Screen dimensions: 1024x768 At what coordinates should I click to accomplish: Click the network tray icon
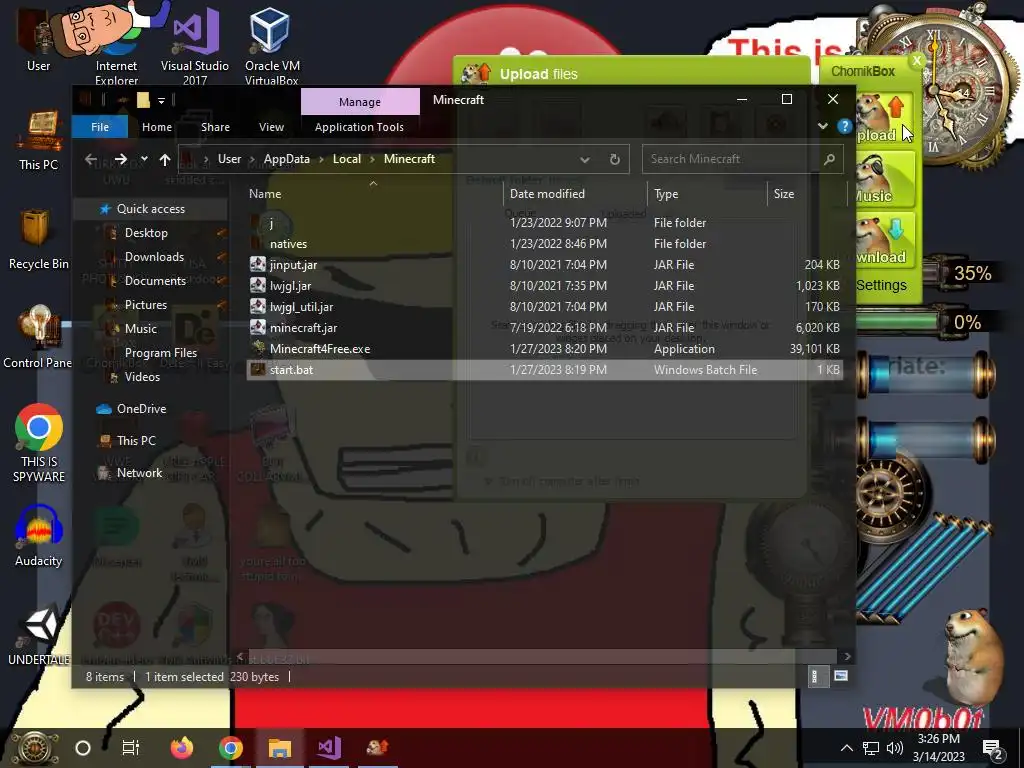click(871, 748)
